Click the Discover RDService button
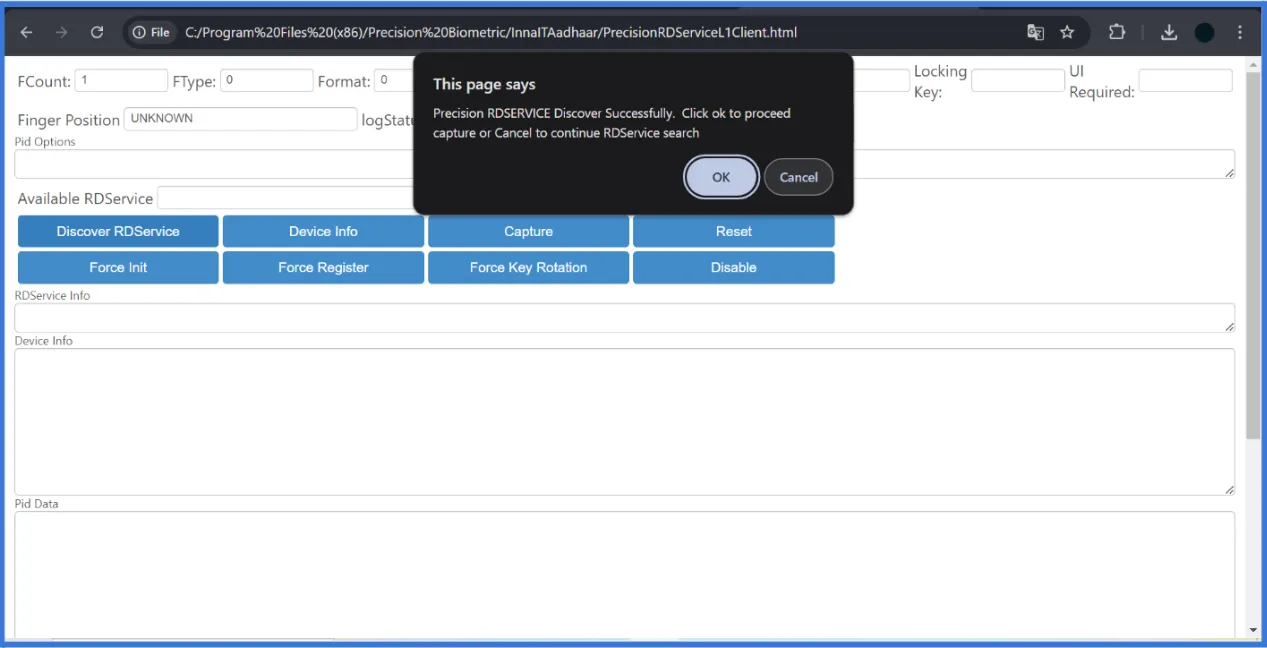The height and width of the screenshot is (648, 1267). coord(118,231)
